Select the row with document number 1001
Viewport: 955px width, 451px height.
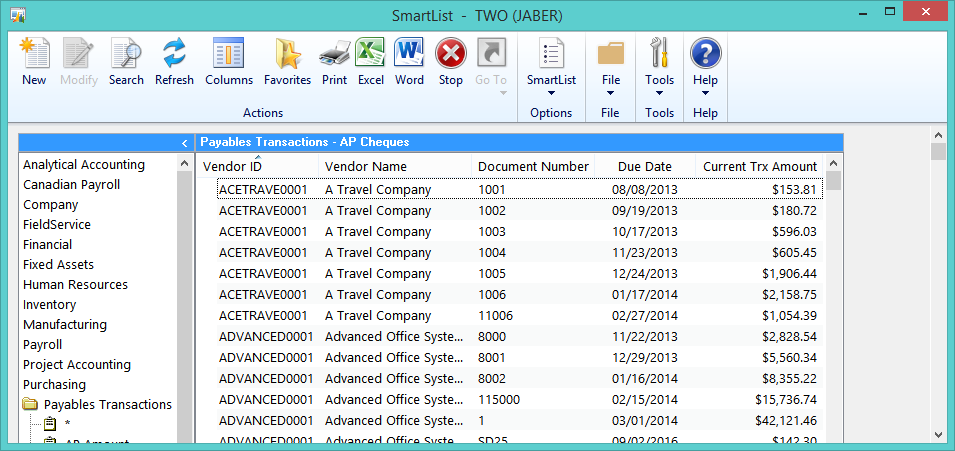520,190
